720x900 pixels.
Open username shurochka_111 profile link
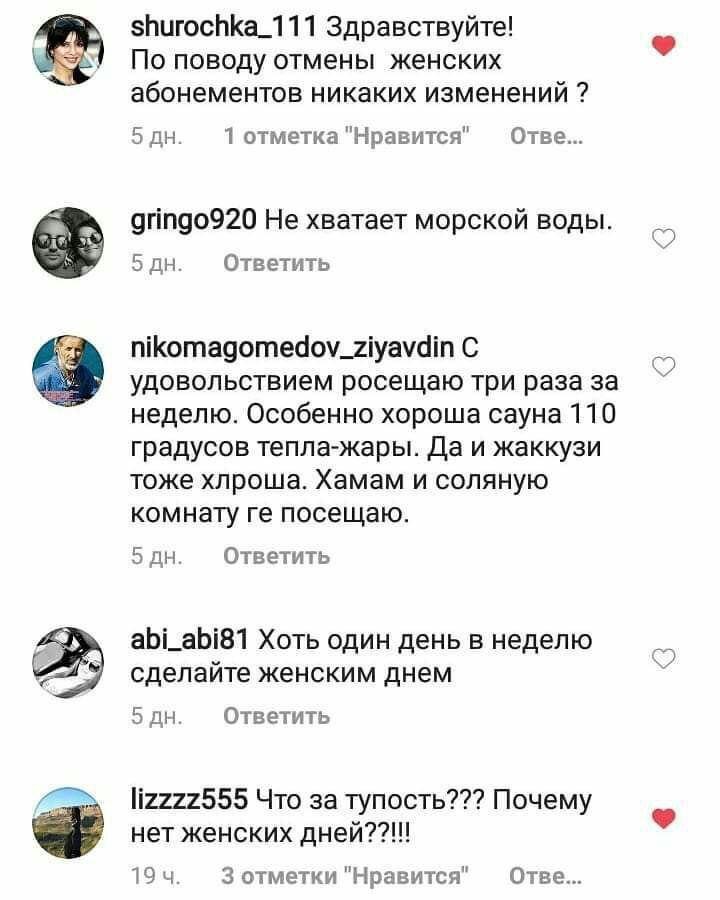pyautogui.click(x=224, y=26)
